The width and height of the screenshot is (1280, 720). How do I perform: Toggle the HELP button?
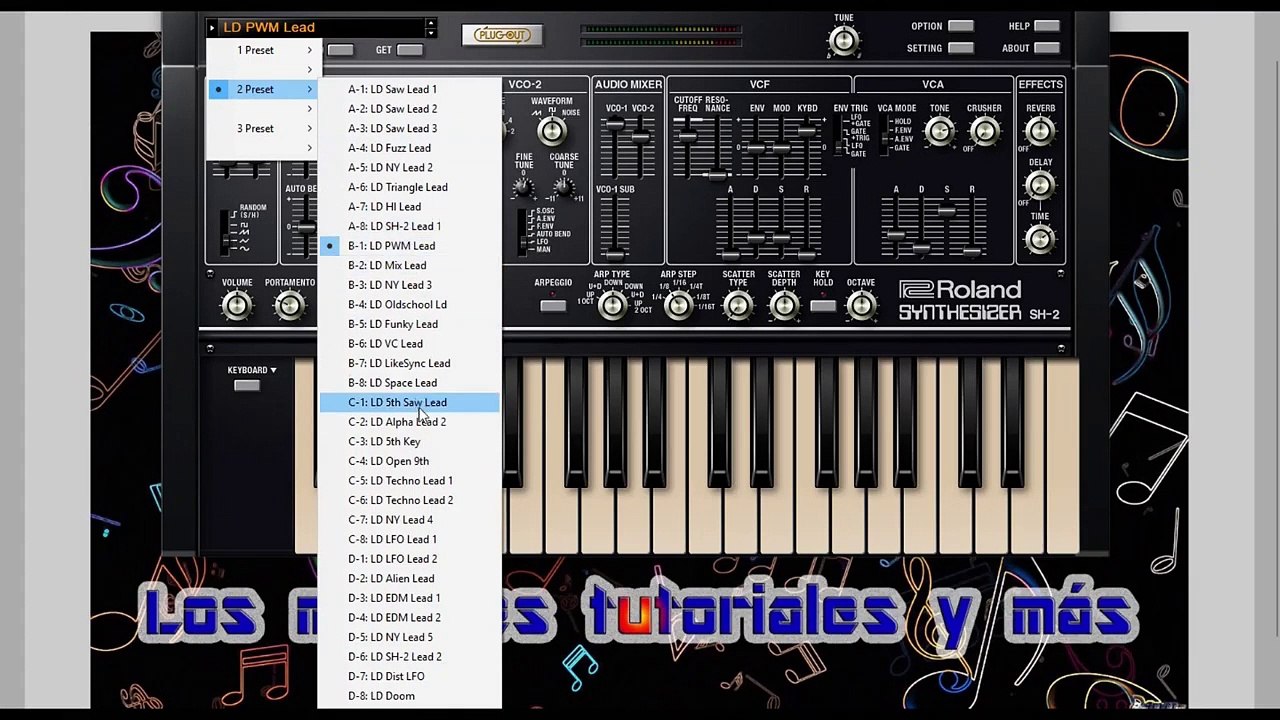(1047, 26)
